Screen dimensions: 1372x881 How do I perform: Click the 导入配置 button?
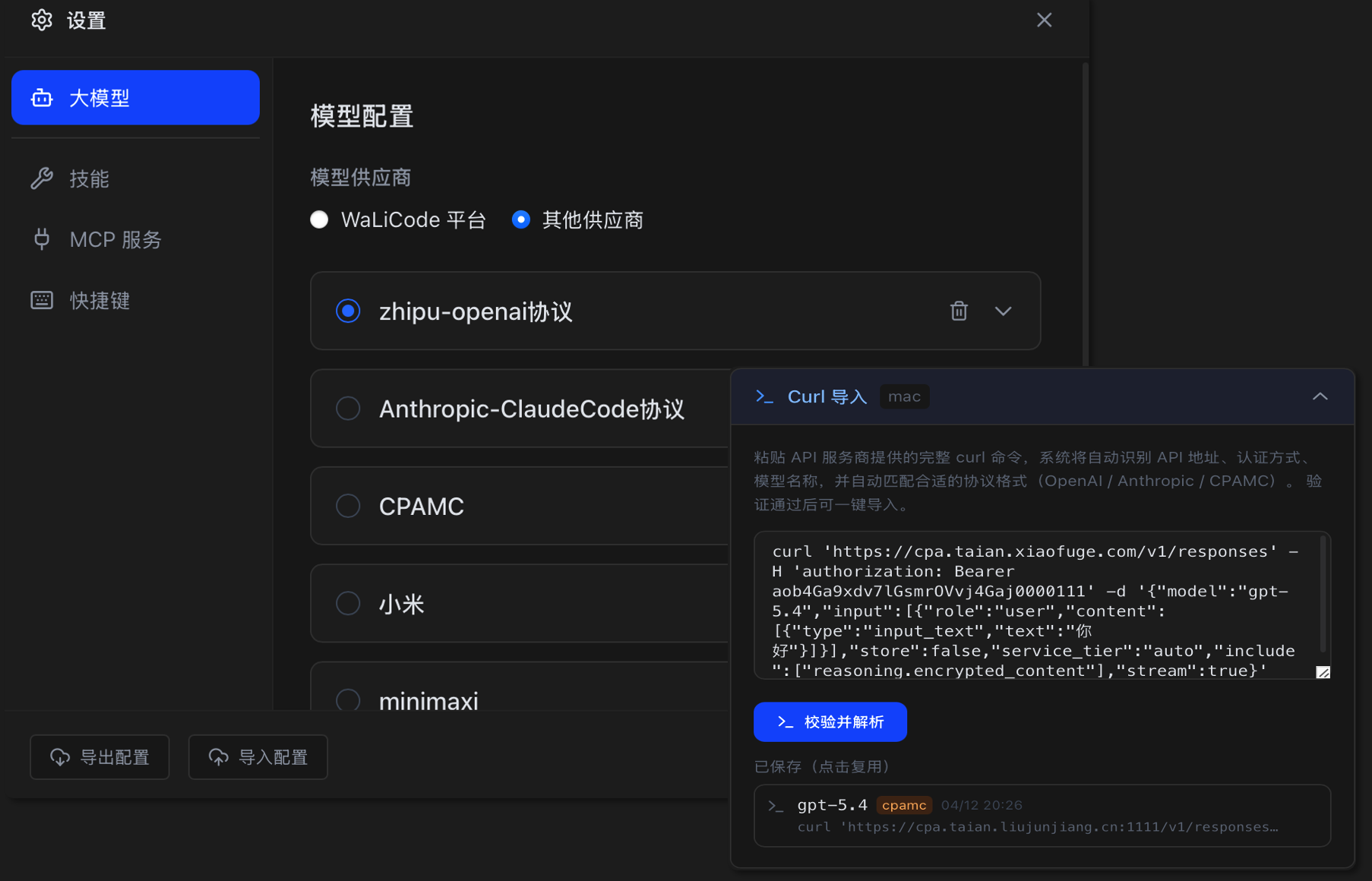coord(258,757)
